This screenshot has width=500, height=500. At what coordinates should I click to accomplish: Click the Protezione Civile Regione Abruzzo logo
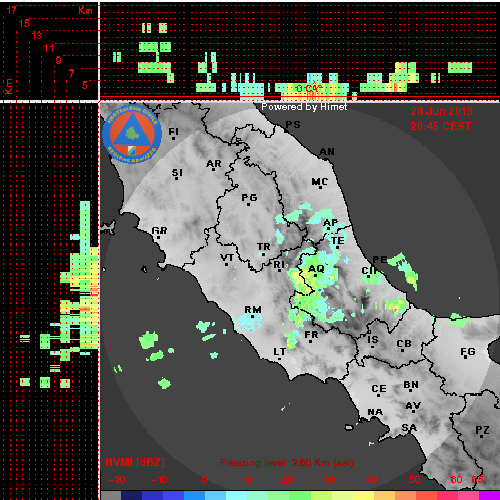[132, 134]
